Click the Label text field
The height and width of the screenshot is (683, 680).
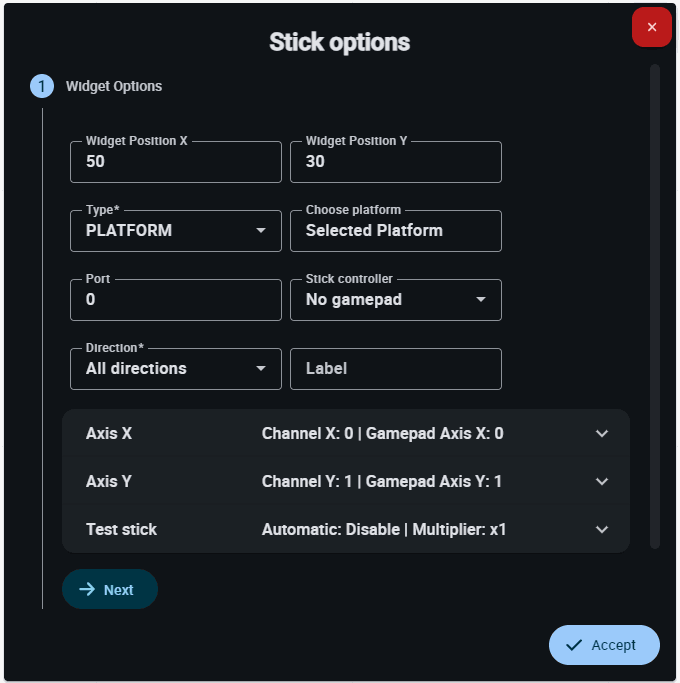tap(395, 369)
